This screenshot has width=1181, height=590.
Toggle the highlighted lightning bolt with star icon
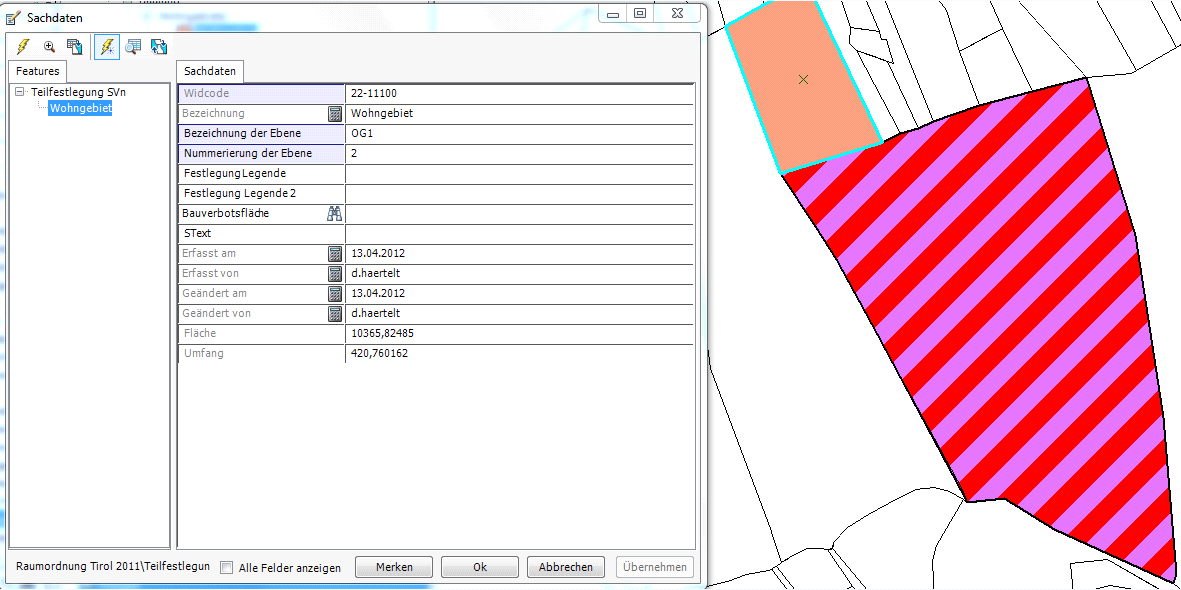coord(106,46)
